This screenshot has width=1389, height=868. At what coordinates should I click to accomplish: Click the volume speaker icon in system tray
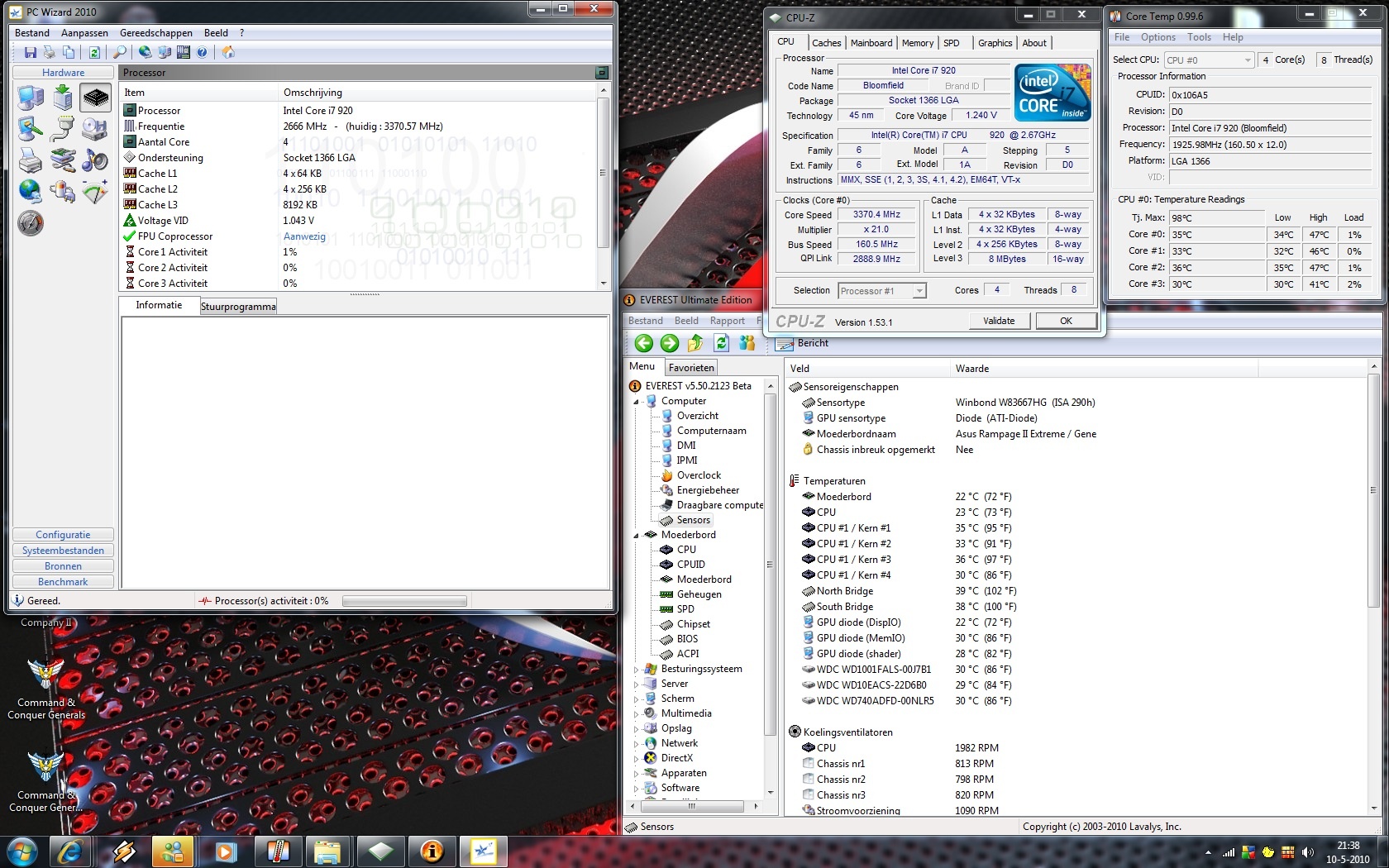point(1307,851)
